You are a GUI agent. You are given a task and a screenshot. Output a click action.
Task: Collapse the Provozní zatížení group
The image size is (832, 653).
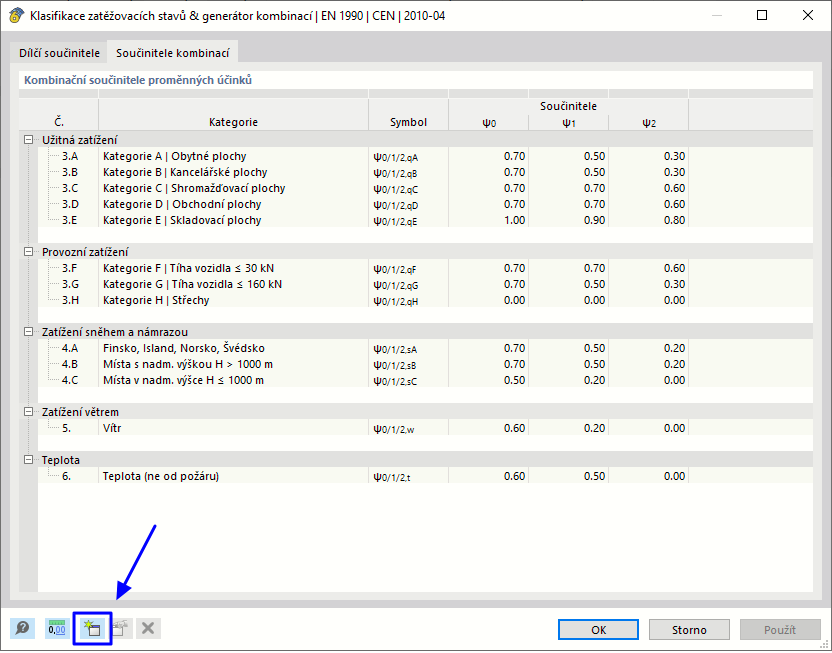[29, 252]
